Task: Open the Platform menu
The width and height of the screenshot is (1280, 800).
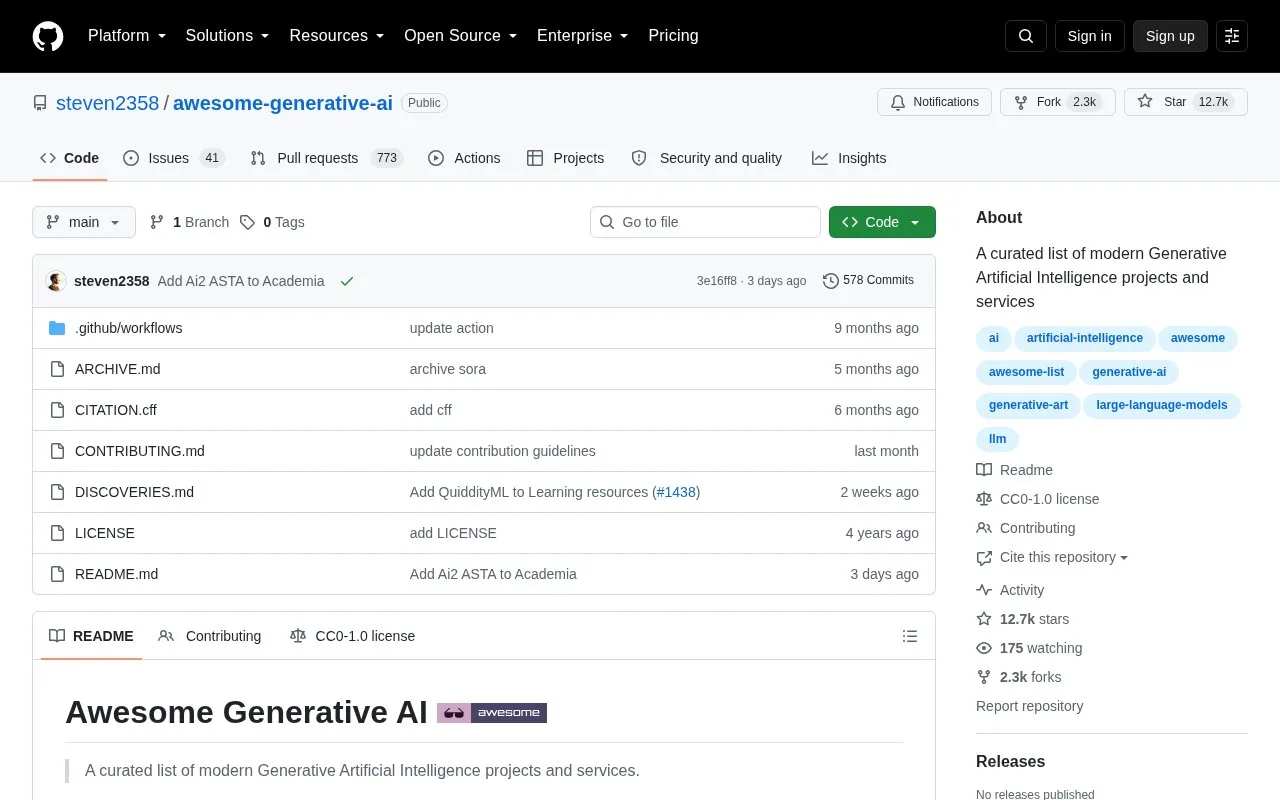Action: (x=127, y=36)
